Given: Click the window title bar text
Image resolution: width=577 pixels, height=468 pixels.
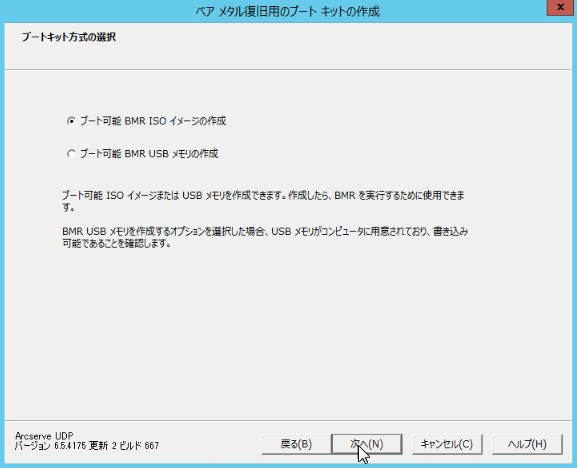Looking at the screenshot, I should [x=287, y=12].
